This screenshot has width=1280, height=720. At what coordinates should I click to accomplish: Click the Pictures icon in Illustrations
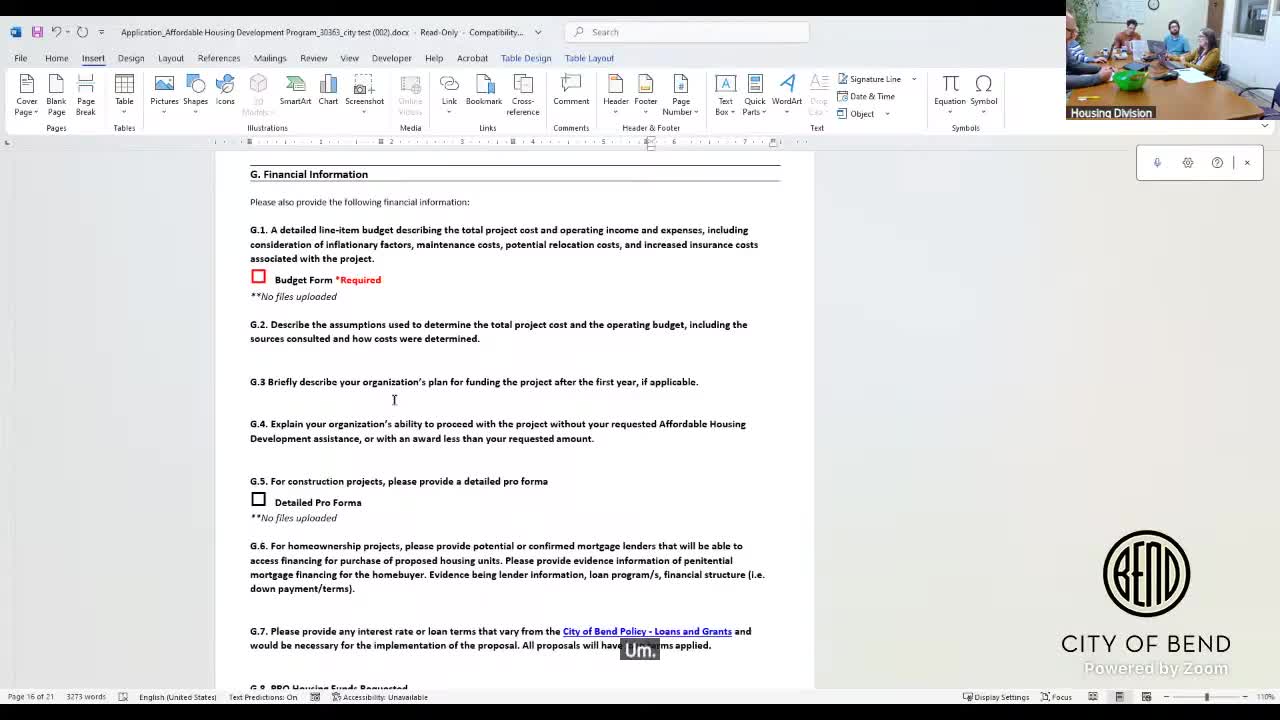pyautogui.click(x=164, y=83)
